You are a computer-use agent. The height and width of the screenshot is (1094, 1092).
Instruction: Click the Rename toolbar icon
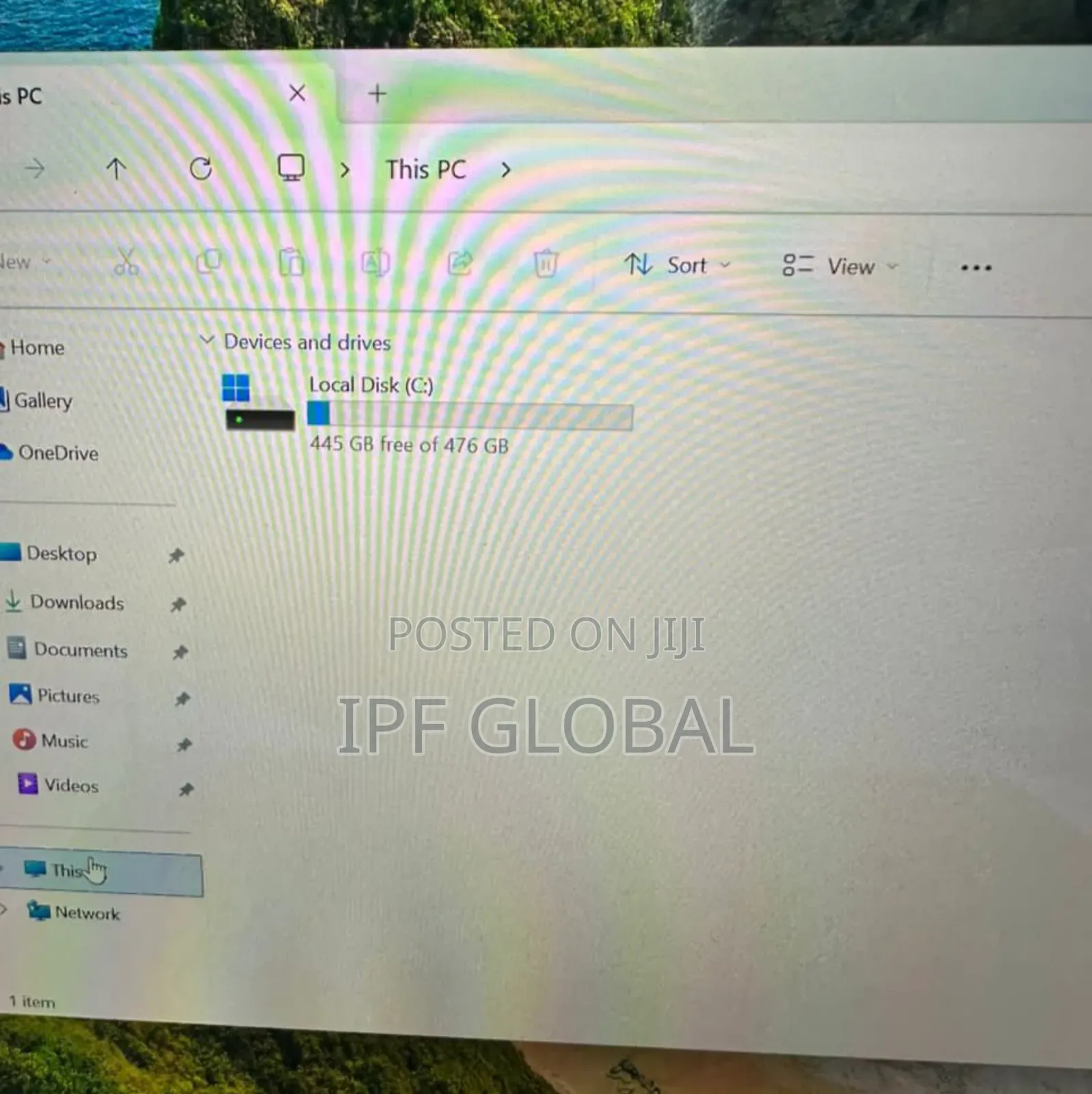(375, 263)
